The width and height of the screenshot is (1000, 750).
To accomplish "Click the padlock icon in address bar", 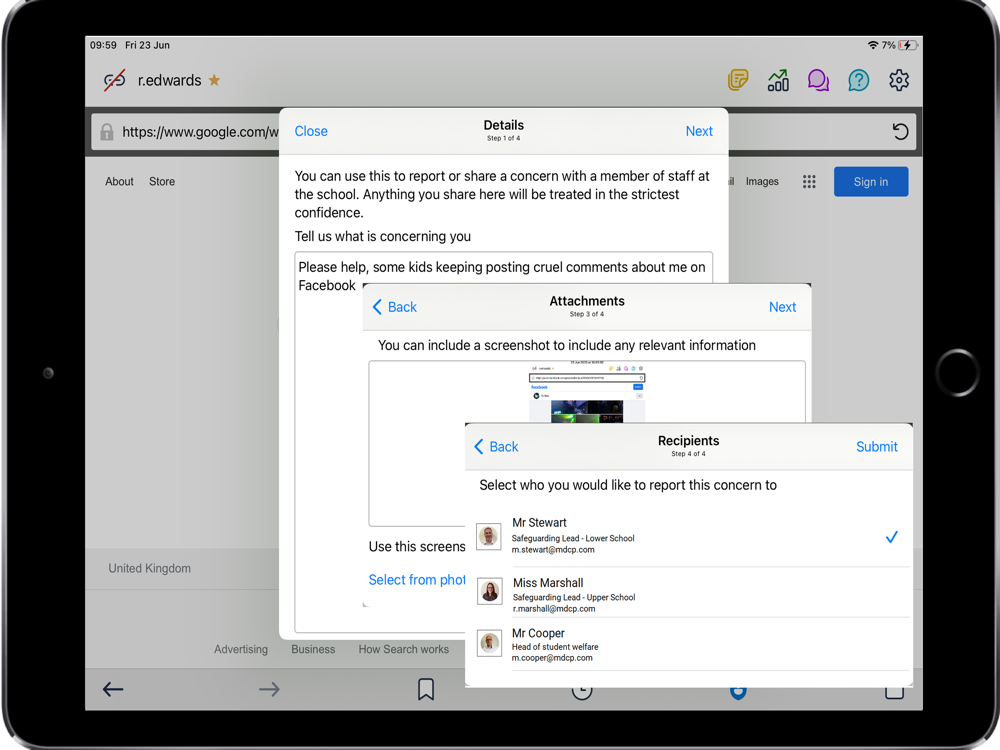I will [107, 132].
